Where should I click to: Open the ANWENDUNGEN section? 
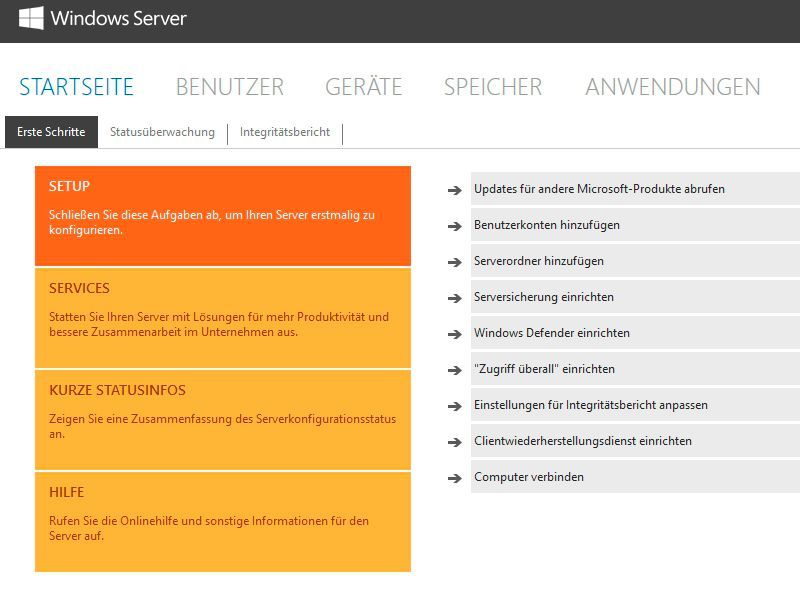tap(674, 87)
